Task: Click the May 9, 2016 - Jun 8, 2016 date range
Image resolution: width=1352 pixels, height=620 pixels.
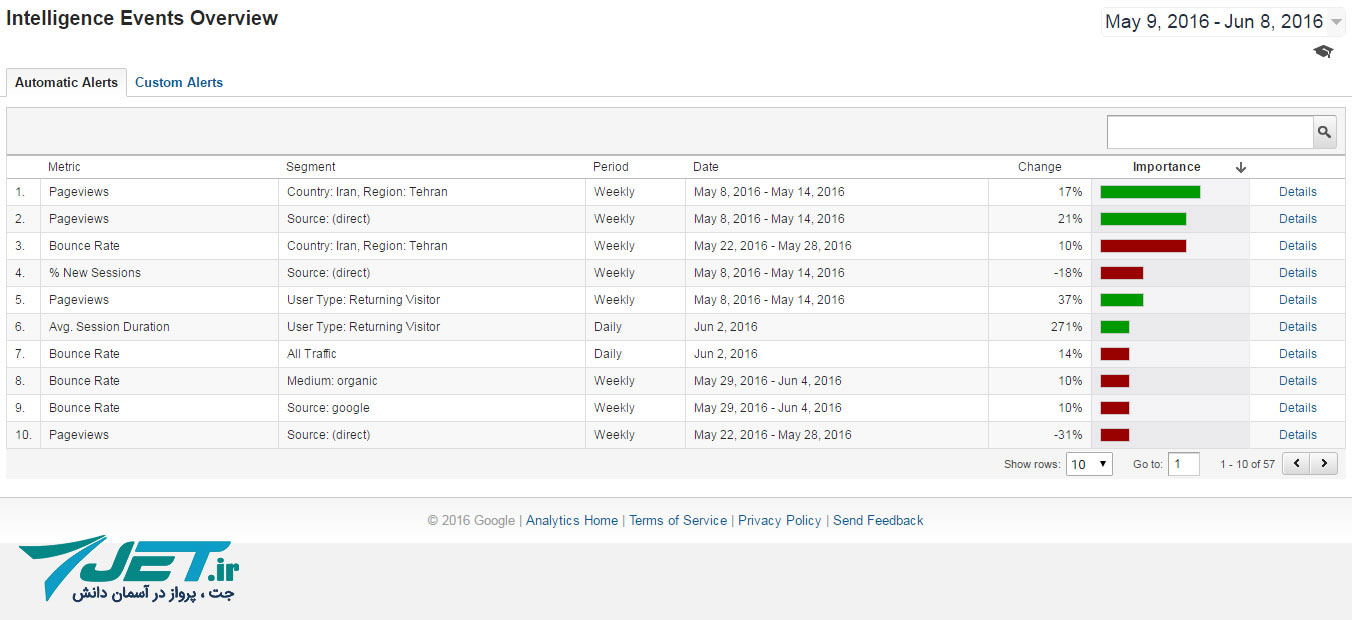Action: [x=1214, y=22]
